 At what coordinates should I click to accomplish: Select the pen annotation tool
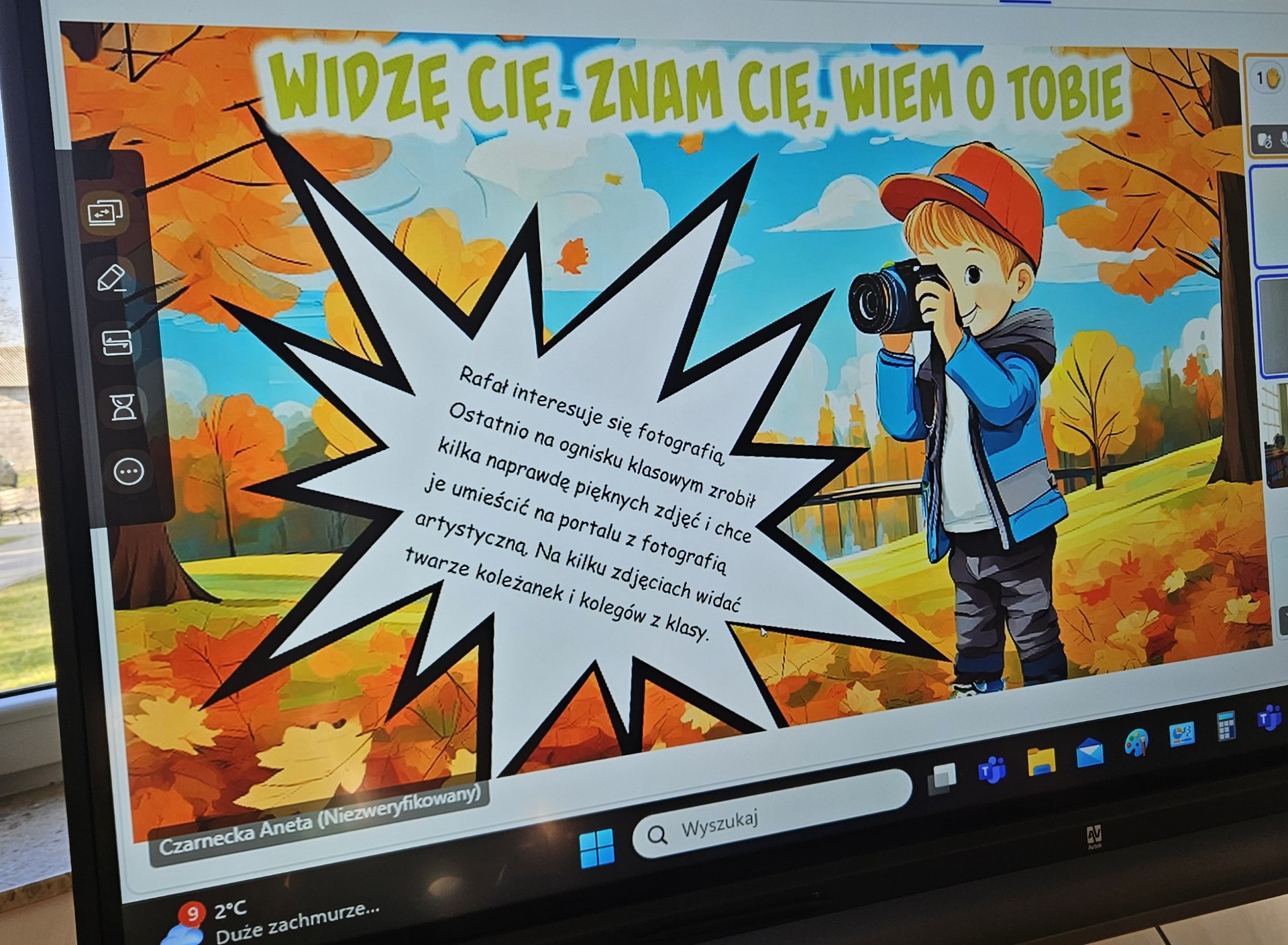(x=111, y=278)
